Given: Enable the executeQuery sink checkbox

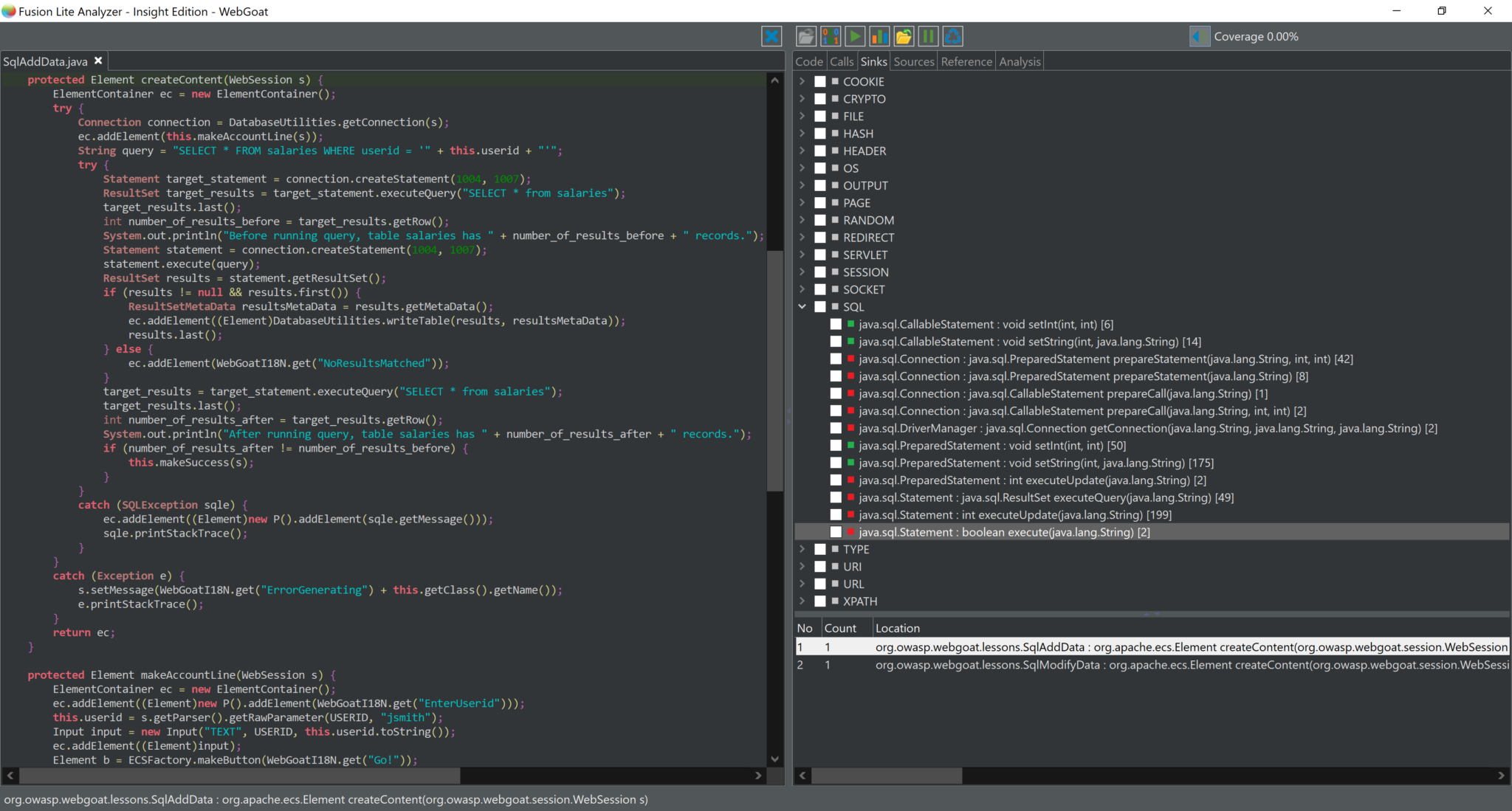Looking at the screenshot, I should pyautogui.click(x=836, y=497).
